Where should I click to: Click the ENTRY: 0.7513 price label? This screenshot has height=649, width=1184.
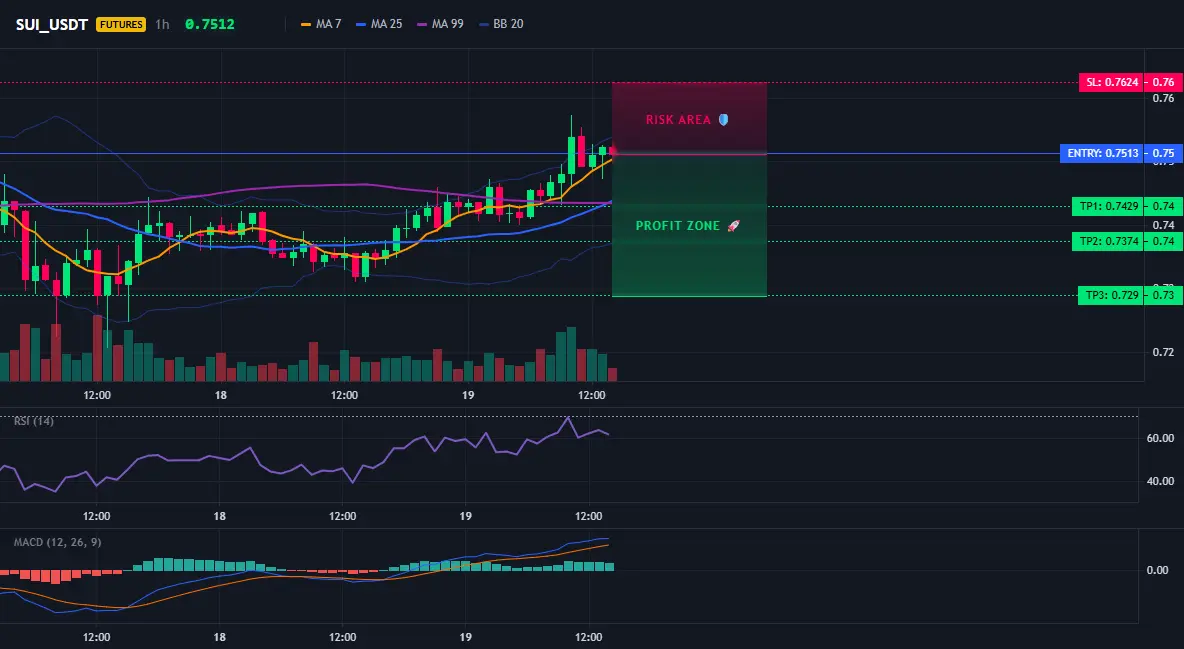point(1101,153)
